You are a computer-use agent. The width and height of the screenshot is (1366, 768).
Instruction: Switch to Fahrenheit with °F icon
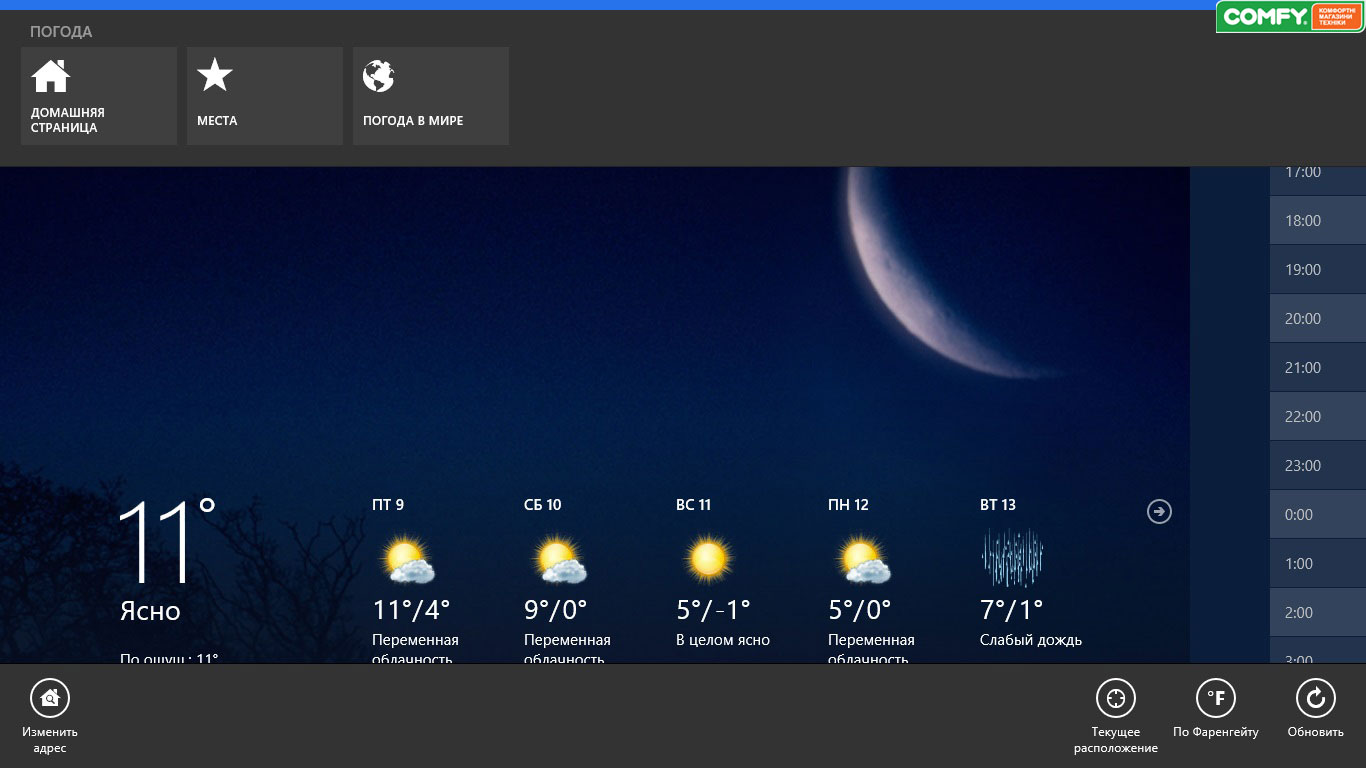click(1216, 697)
